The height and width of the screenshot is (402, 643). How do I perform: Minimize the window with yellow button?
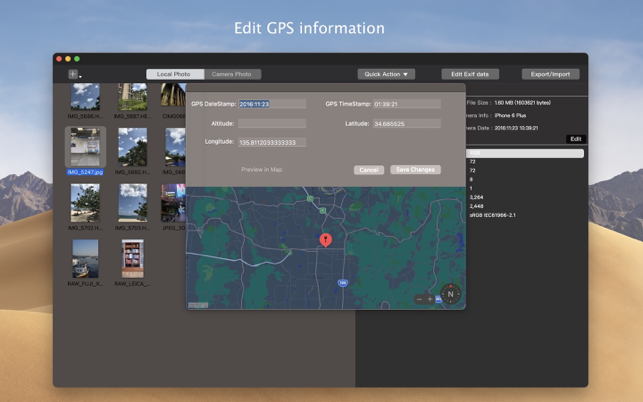coord(68,59)
